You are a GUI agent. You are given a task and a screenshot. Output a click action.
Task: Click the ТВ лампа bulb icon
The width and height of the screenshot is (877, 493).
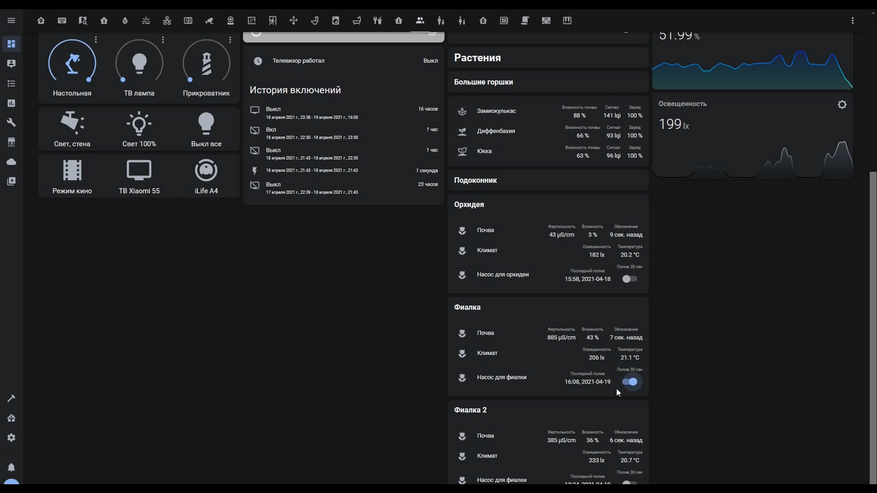(139, 64)
